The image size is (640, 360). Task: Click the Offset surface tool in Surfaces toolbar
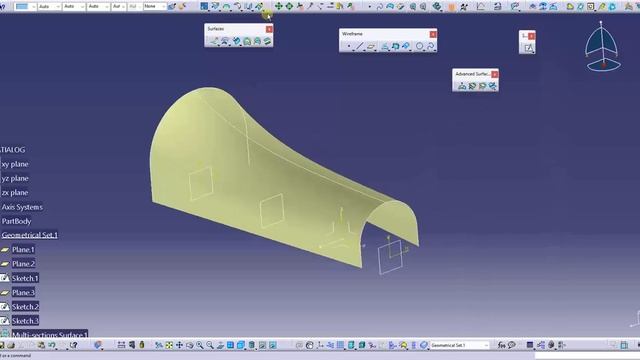[x=224, y=41]
